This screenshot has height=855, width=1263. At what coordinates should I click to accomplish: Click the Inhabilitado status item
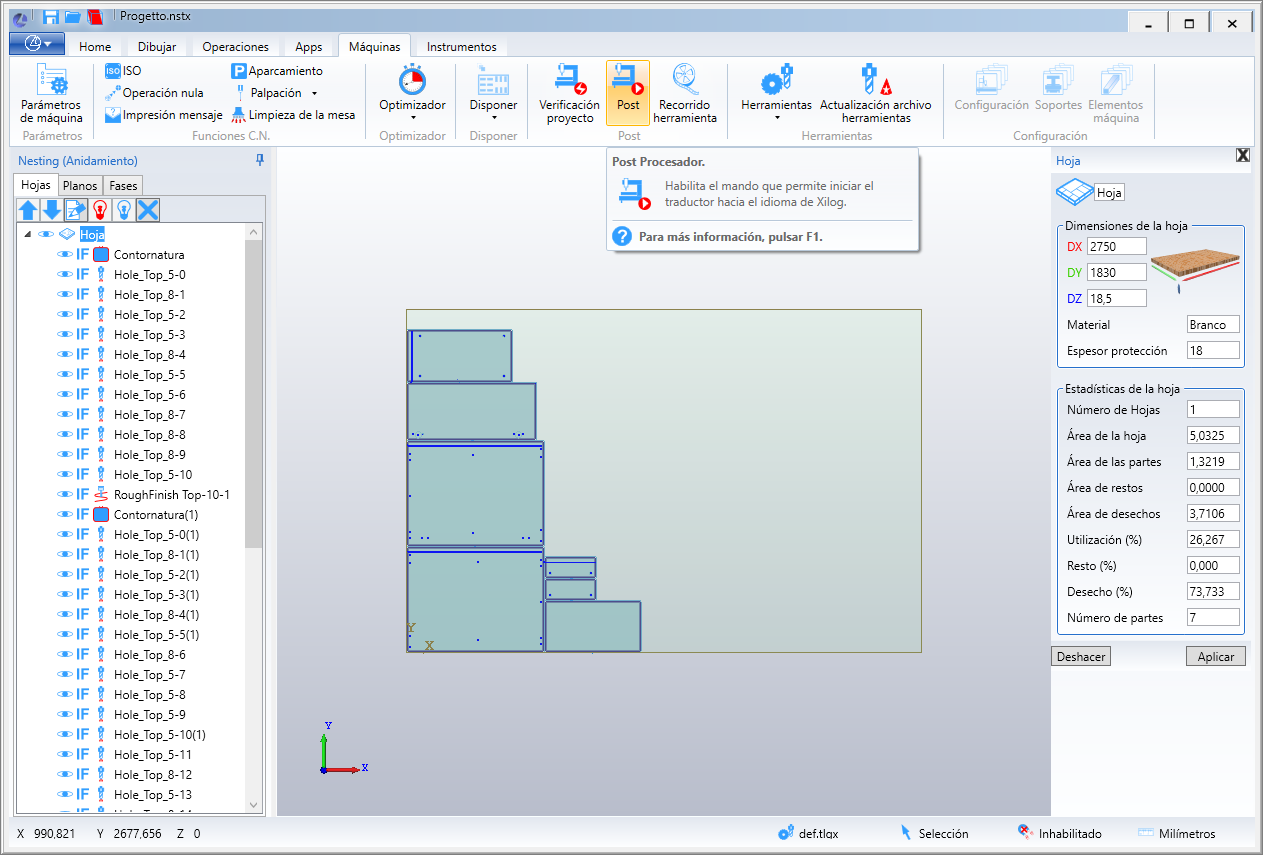(1059, 833)
